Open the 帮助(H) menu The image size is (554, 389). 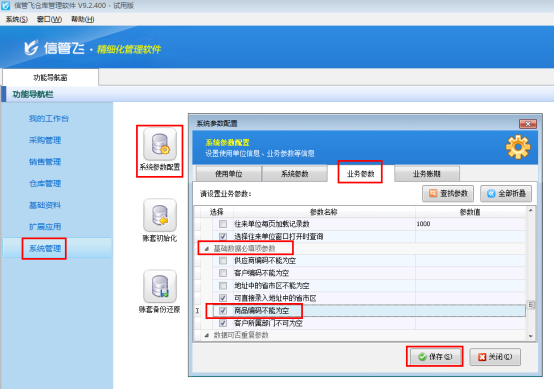point(83,19)
